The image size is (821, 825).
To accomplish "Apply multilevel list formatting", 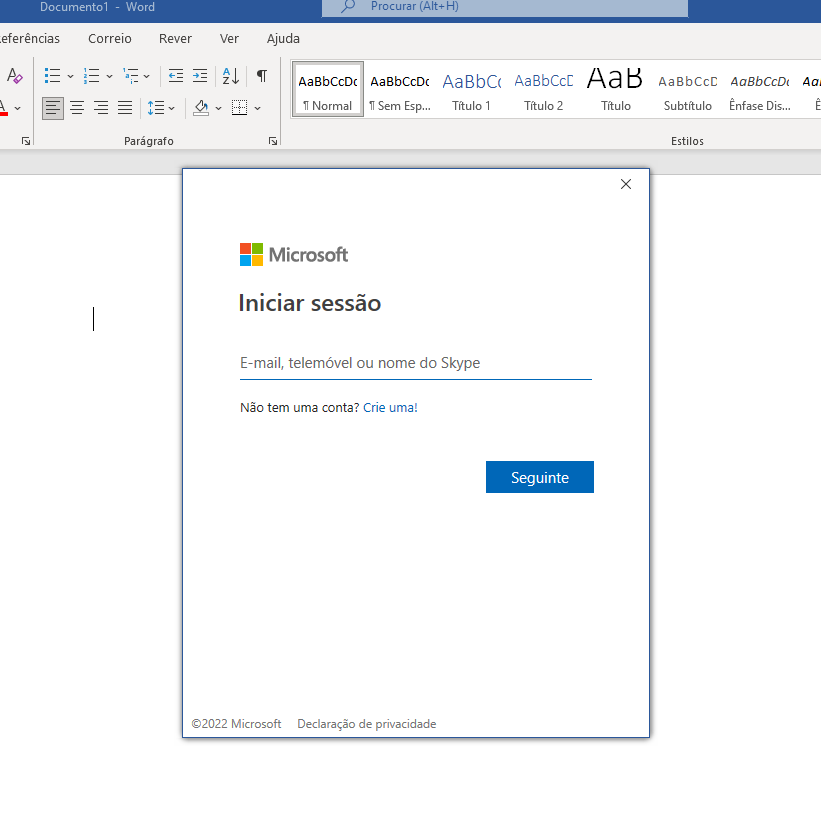I will [x=131, y=76].
